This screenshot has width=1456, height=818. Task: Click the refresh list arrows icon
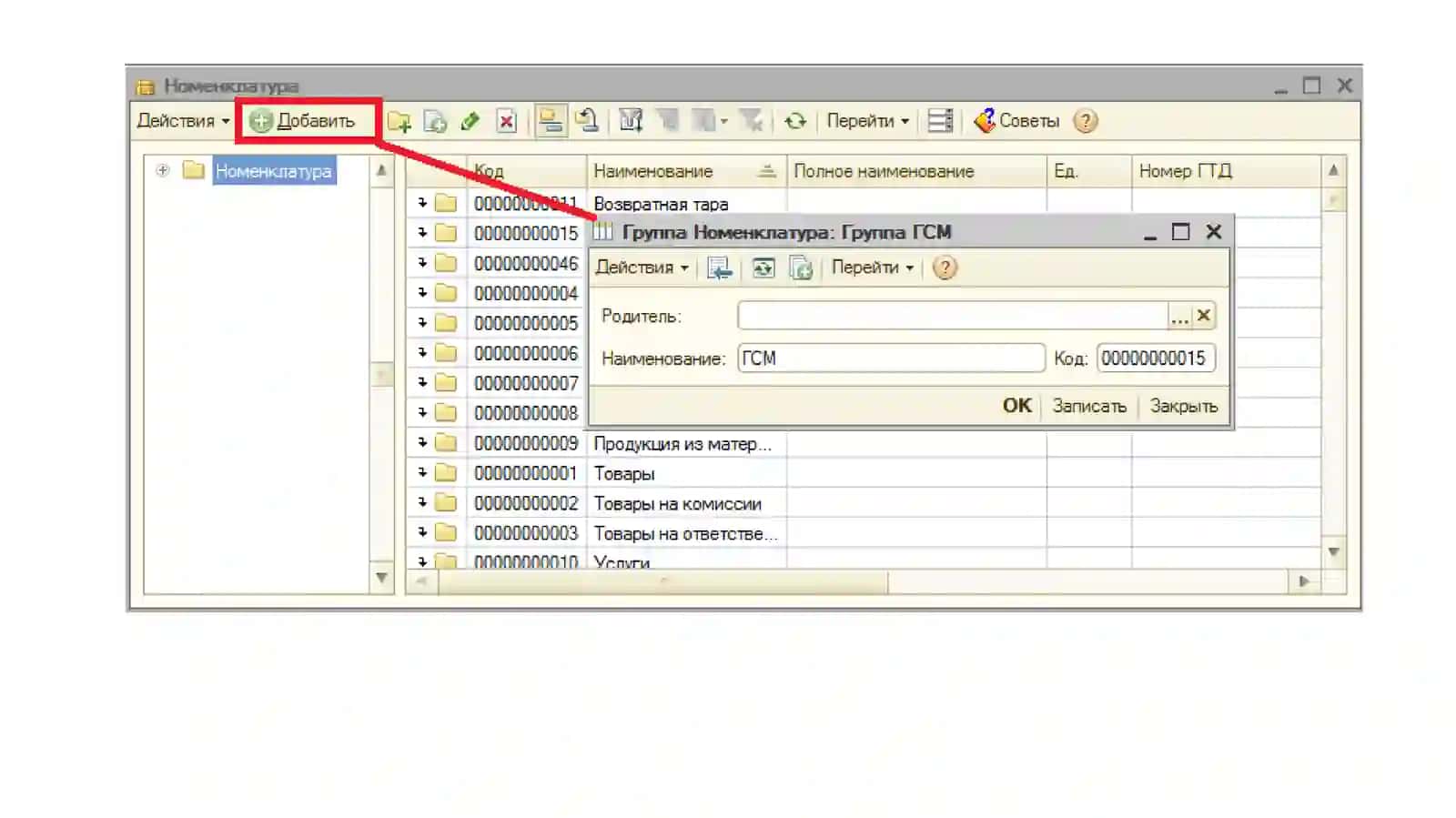795,121
